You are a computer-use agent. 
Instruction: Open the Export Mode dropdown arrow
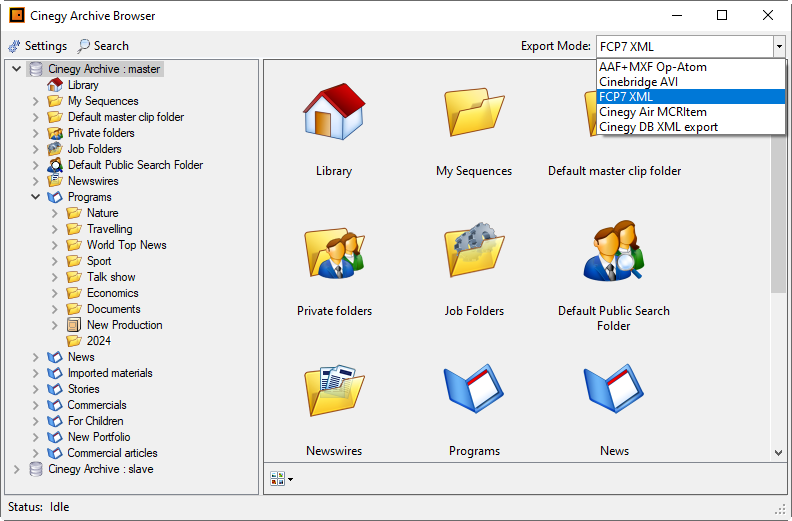pyautogui.click(x=779, y=46)
